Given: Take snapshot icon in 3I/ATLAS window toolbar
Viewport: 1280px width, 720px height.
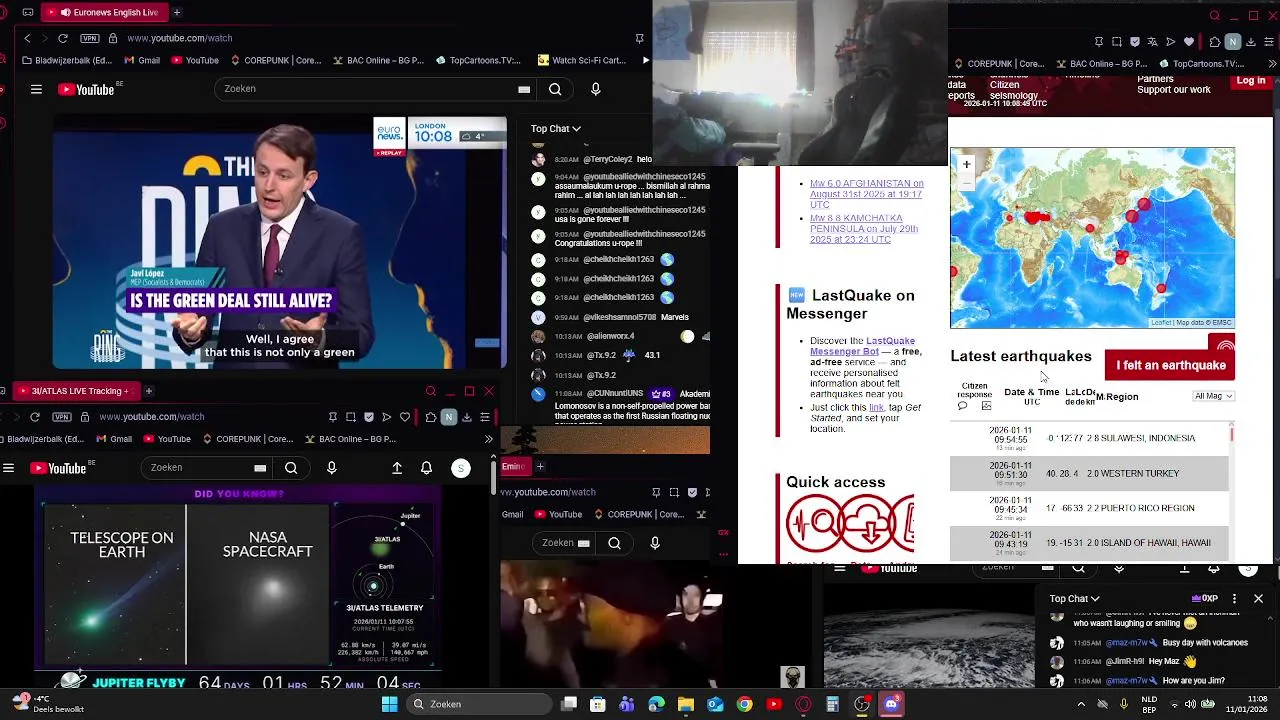Looking at the screenshot, I should click(351, 417).
